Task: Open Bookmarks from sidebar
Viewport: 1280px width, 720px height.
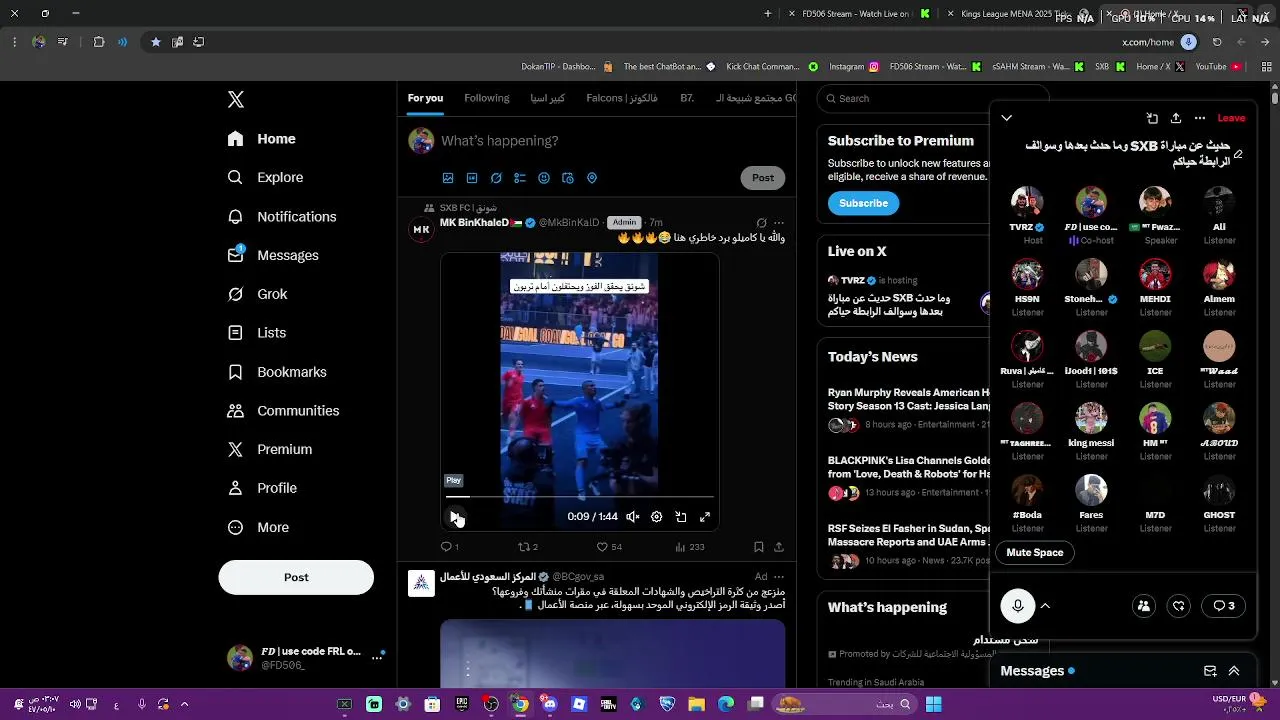Action: [277, 372]
